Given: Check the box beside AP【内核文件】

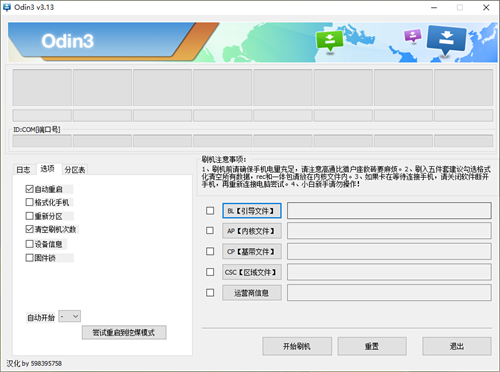Looking at the screenshot, I should point(210,231).
